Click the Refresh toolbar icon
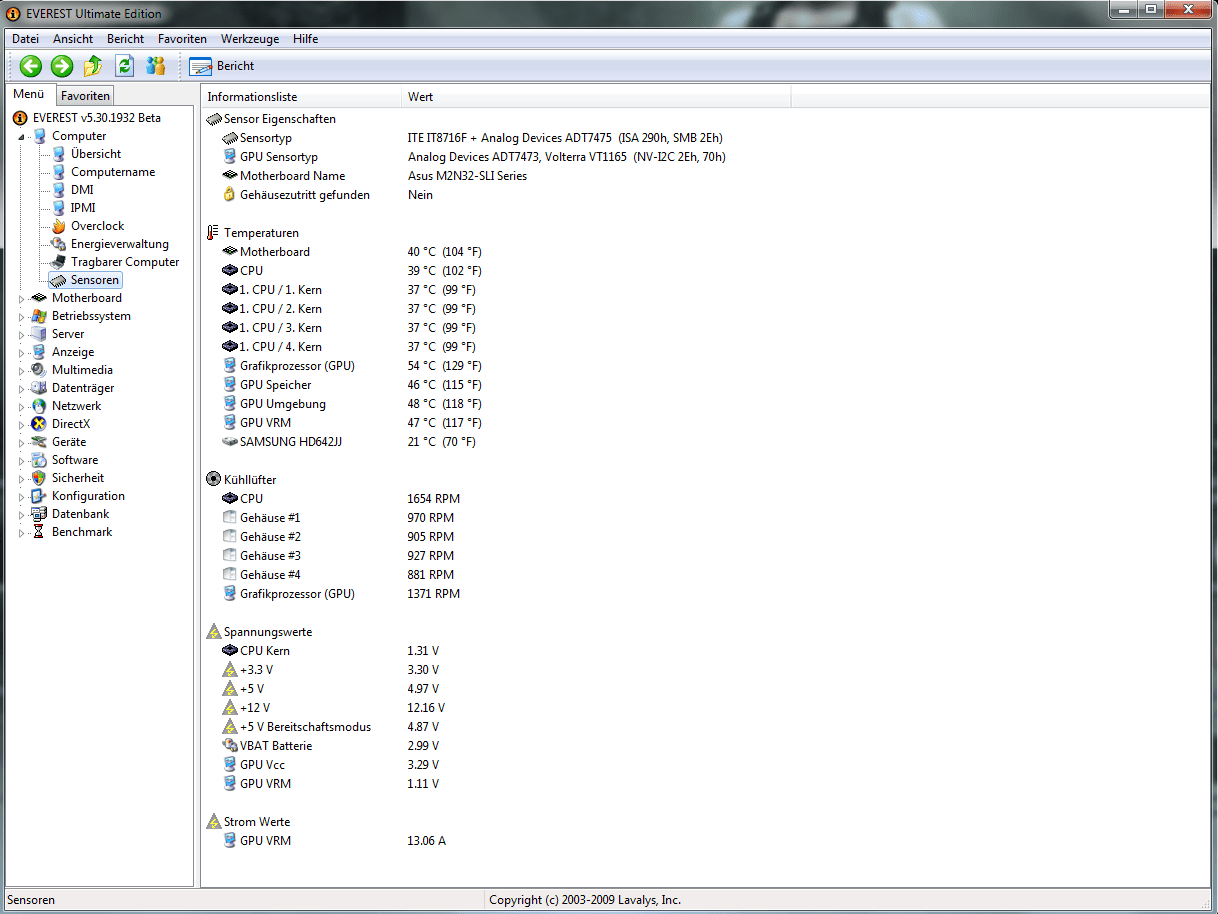Image resolution: width=1218 pixels, height=914 pixels. coord(124,66)
